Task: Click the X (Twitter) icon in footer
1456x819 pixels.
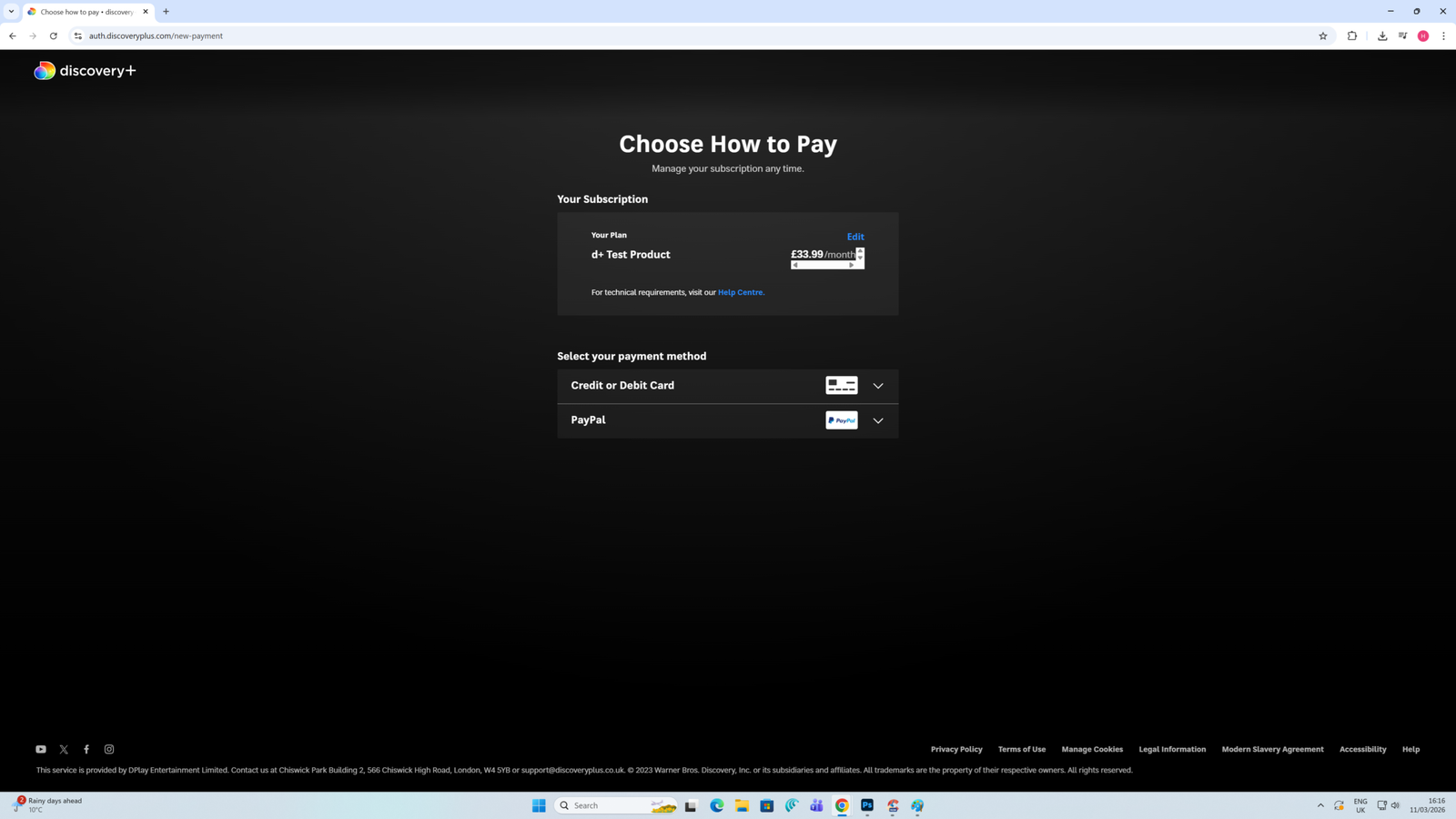Action: 64,749
